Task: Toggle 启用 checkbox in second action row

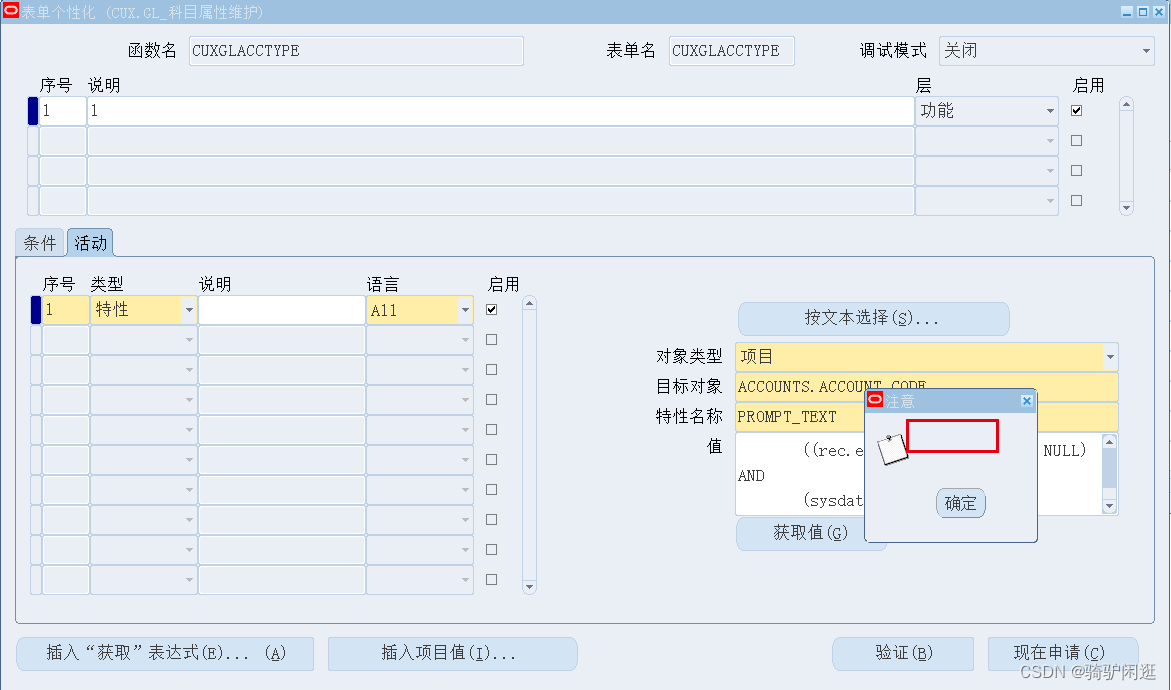Action: pos(491,339)
